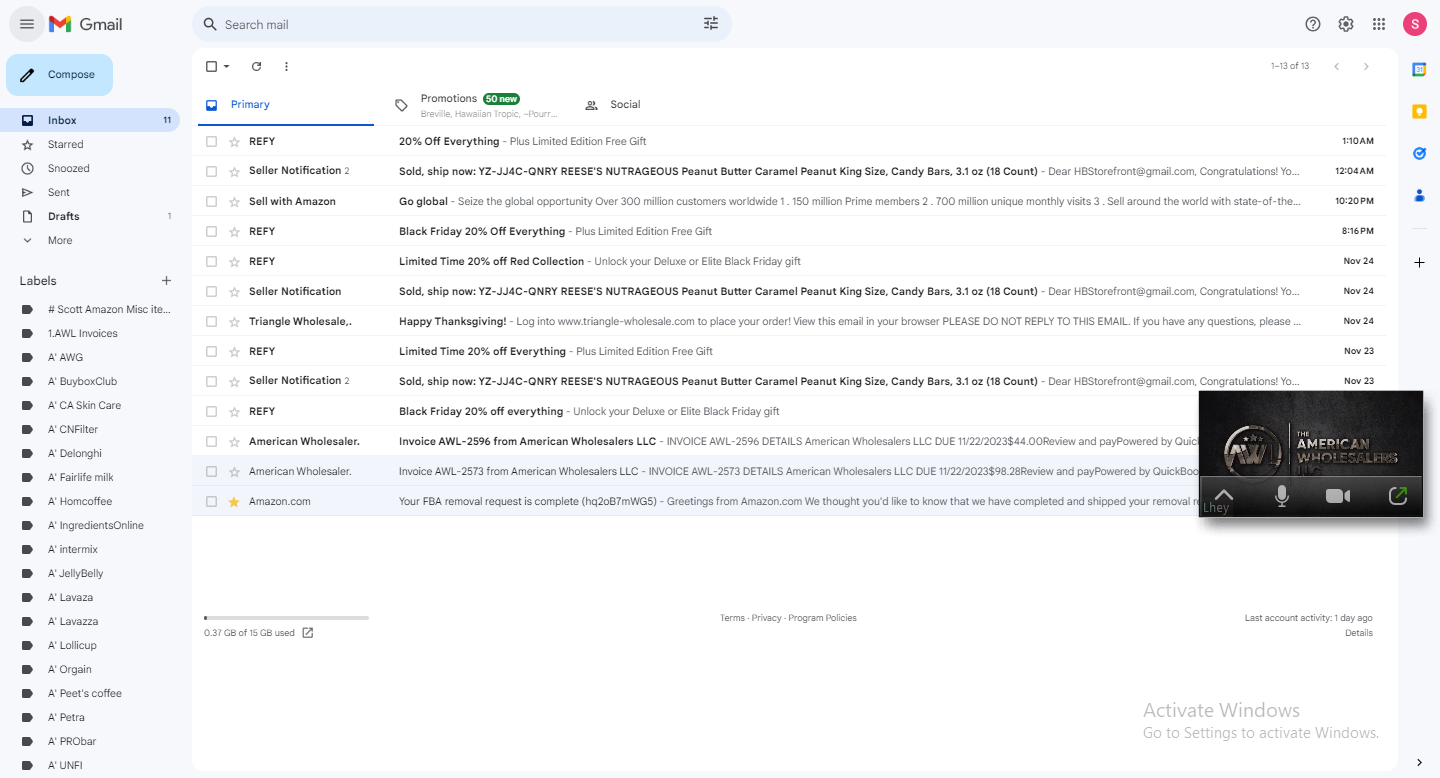Open Google Keep side panel icon
The width and height of the screenshot is (1440, 778).
(x=1419, y=111)
